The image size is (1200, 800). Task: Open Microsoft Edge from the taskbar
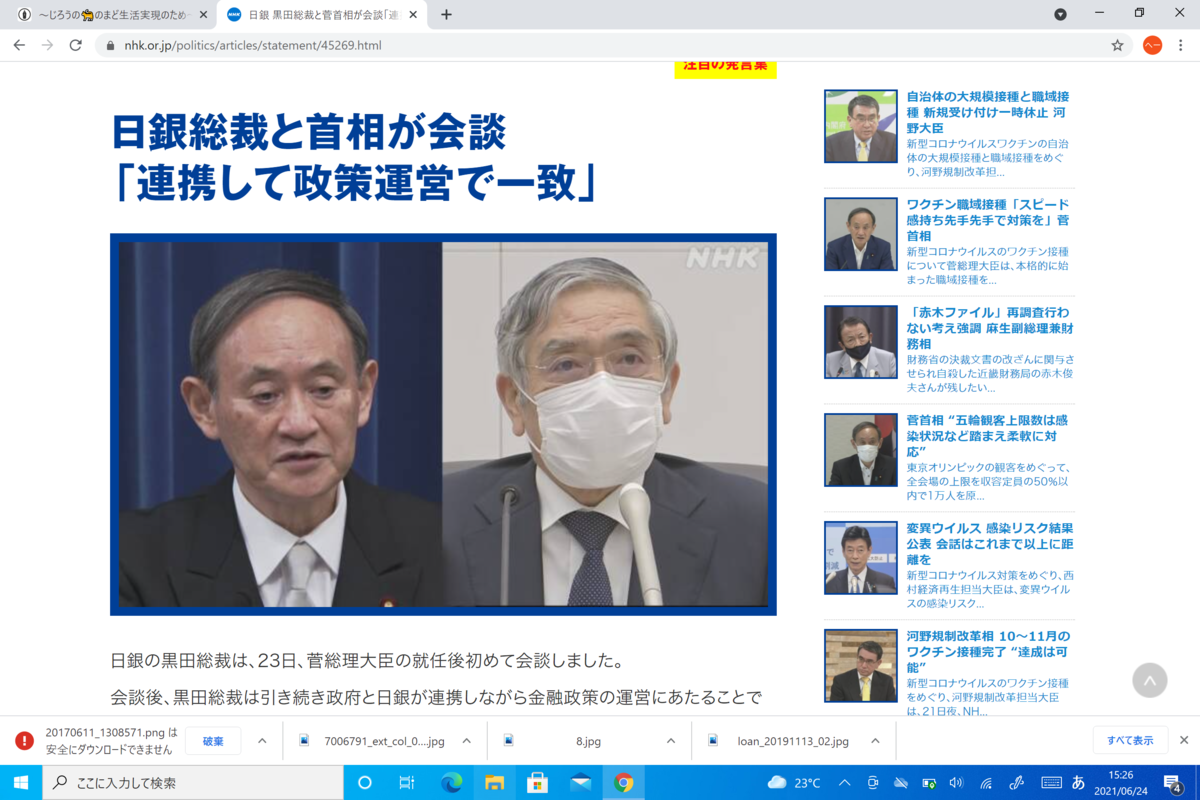[x=451, y=782]
